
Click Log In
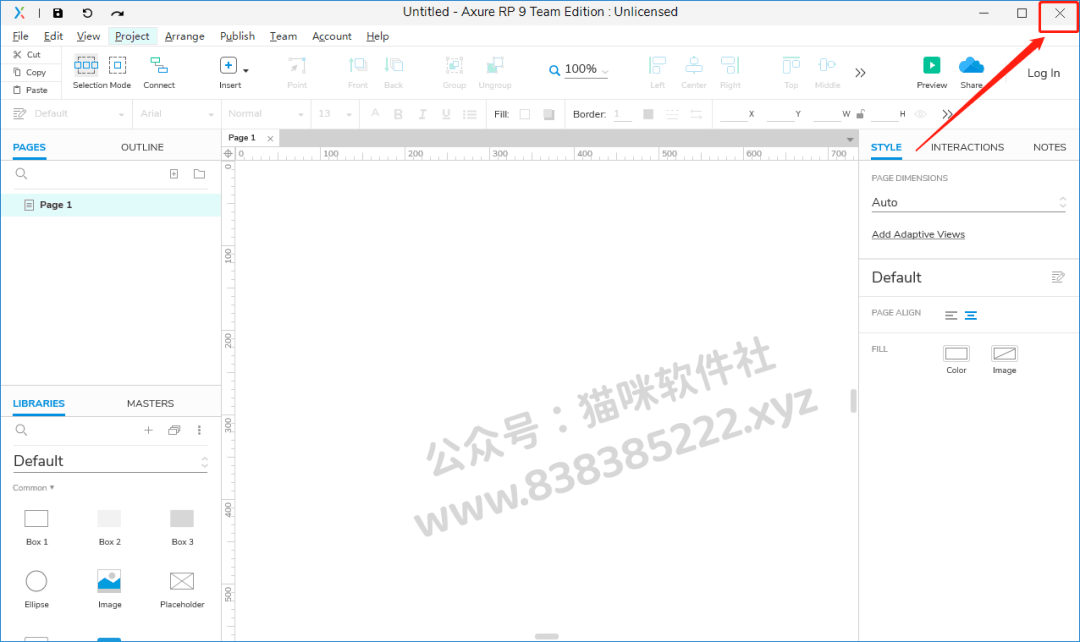(1043, 73)
